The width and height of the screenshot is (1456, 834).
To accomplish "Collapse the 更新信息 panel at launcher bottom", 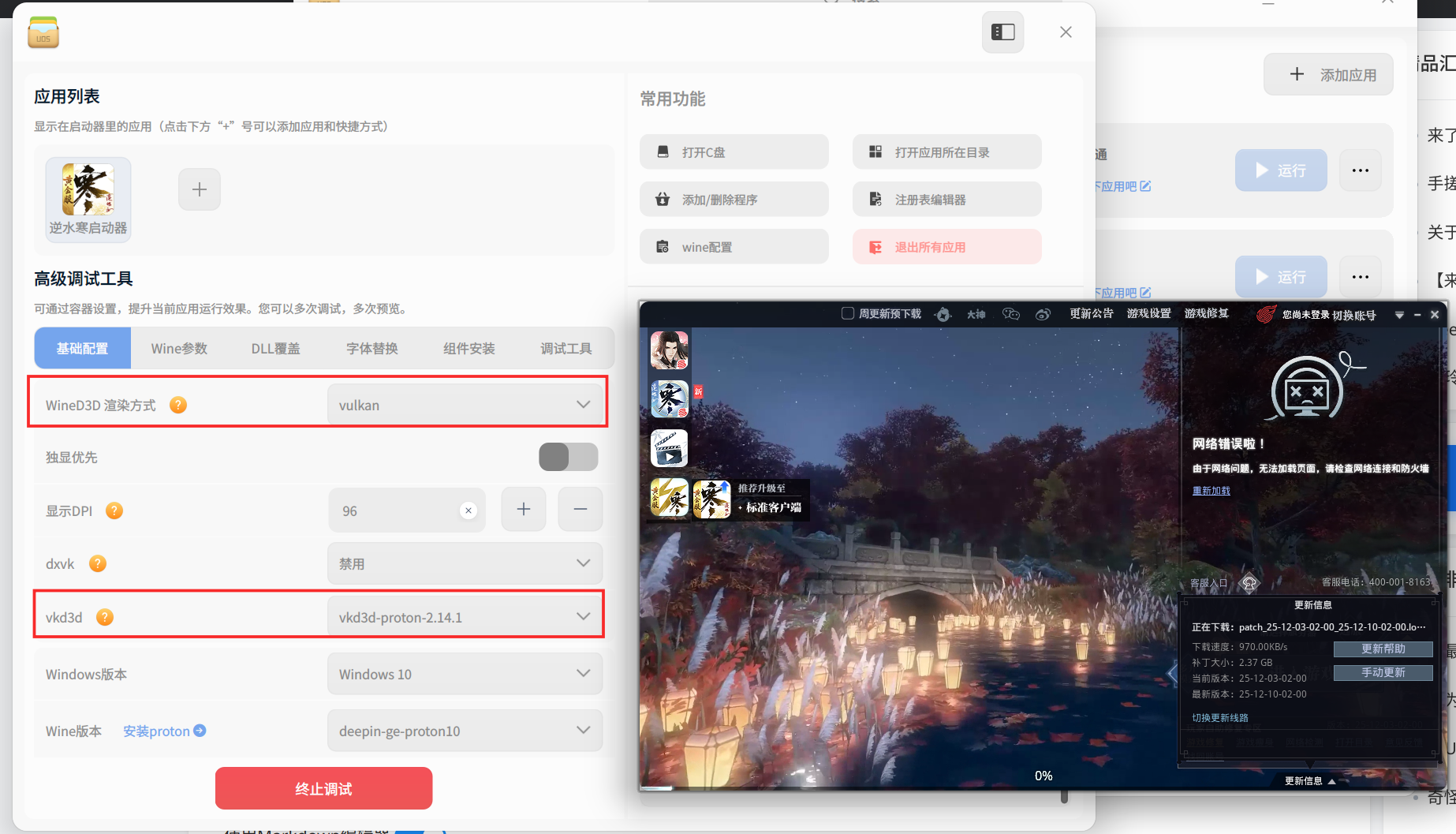I will (x=1310, y=781).
